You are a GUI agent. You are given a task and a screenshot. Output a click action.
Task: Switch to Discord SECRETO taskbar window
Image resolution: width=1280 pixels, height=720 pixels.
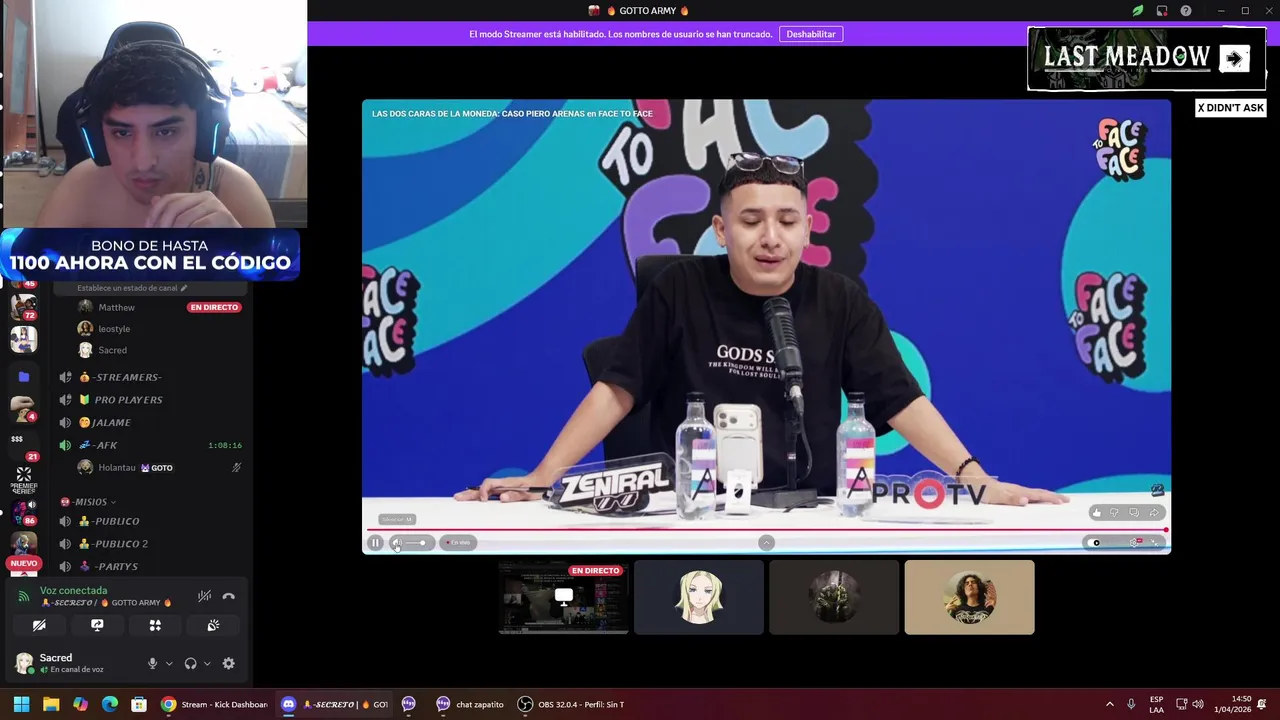334,704
